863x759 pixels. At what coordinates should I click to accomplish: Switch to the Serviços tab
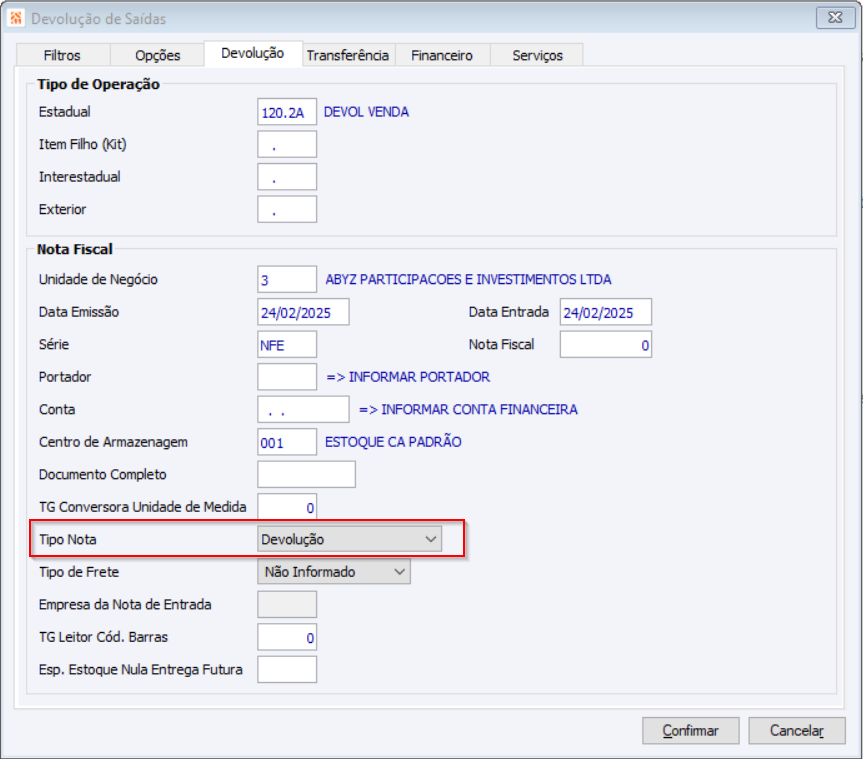point(537,55)
